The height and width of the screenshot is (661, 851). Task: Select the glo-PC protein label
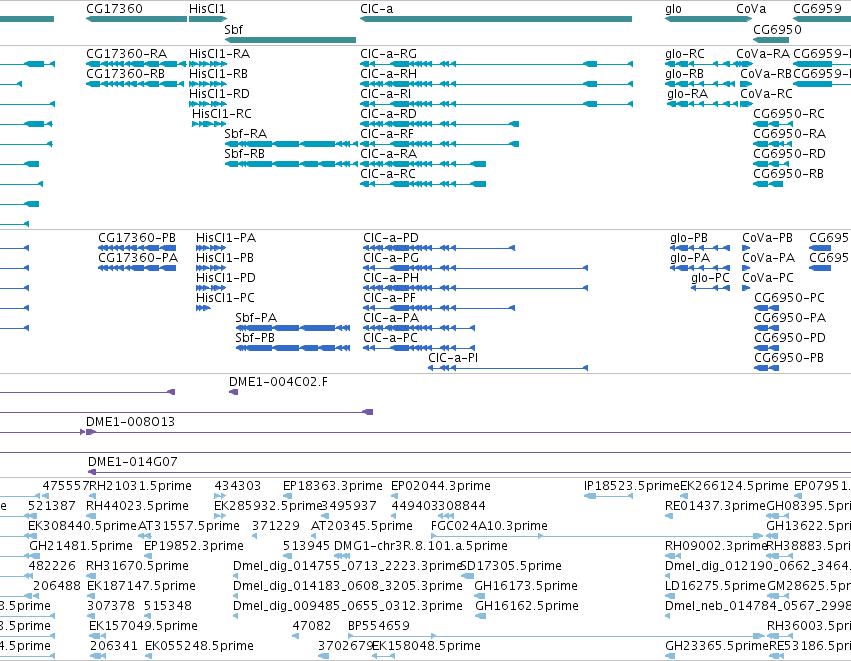coord(710,278)
